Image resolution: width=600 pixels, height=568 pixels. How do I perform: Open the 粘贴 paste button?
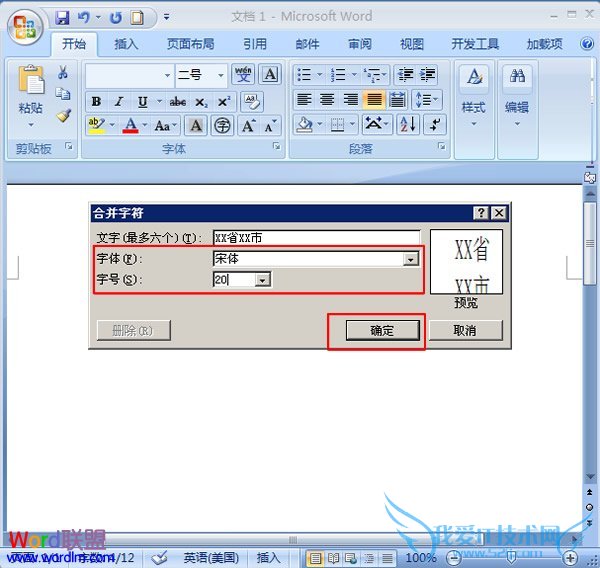(x=31, y=96)
